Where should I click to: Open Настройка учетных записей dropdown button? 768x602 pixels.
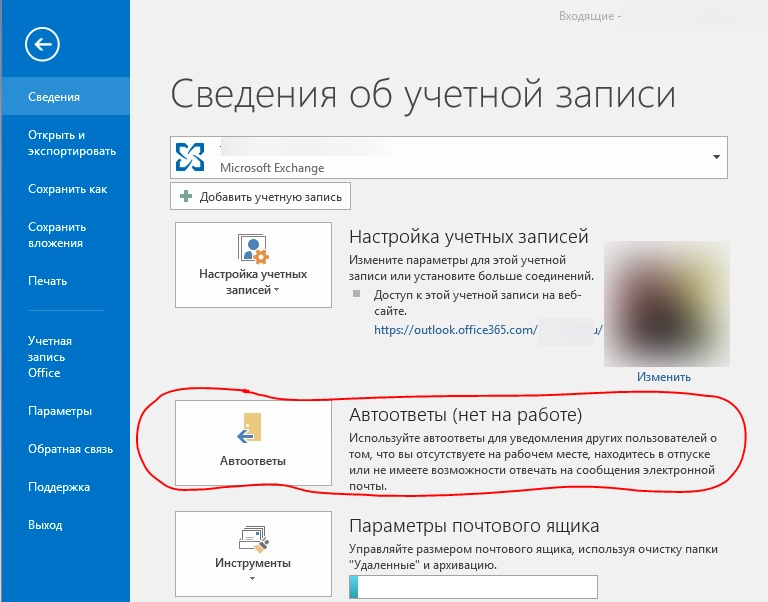pyautogui.click(x=253, y=265)
